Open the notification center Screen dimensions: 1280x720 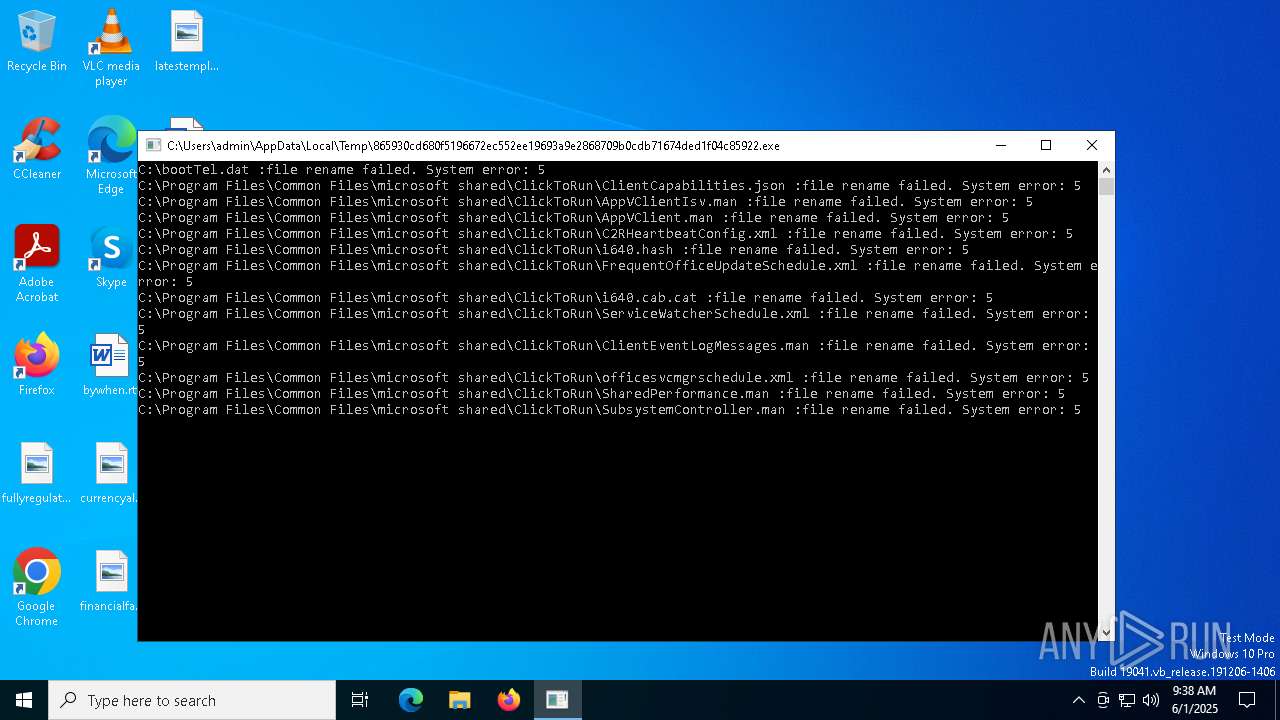click(x=1247, y=700)
